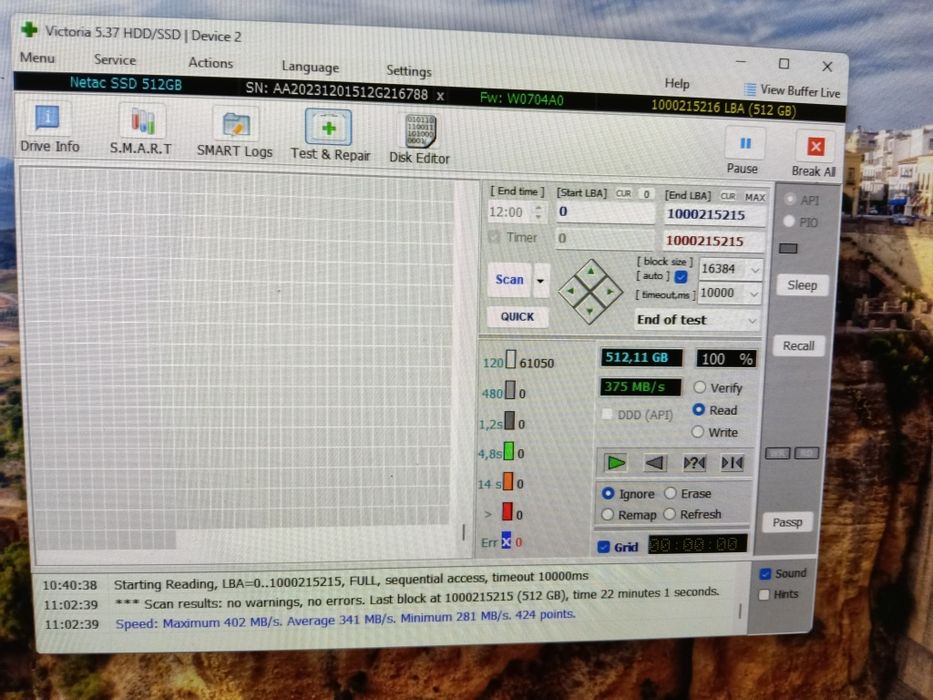The image size is (933, 700).
Task: Expand the Scan button dropdown arrow
Action: click(540, 280)
